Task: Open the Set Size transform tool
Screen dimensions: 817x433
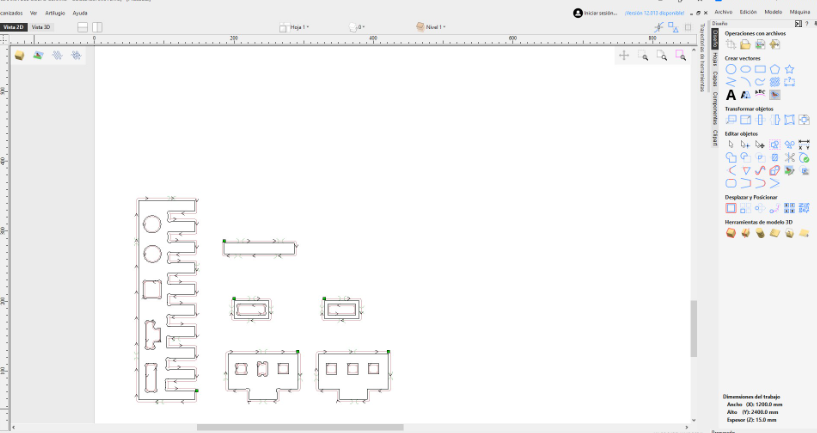Action: 746,120
